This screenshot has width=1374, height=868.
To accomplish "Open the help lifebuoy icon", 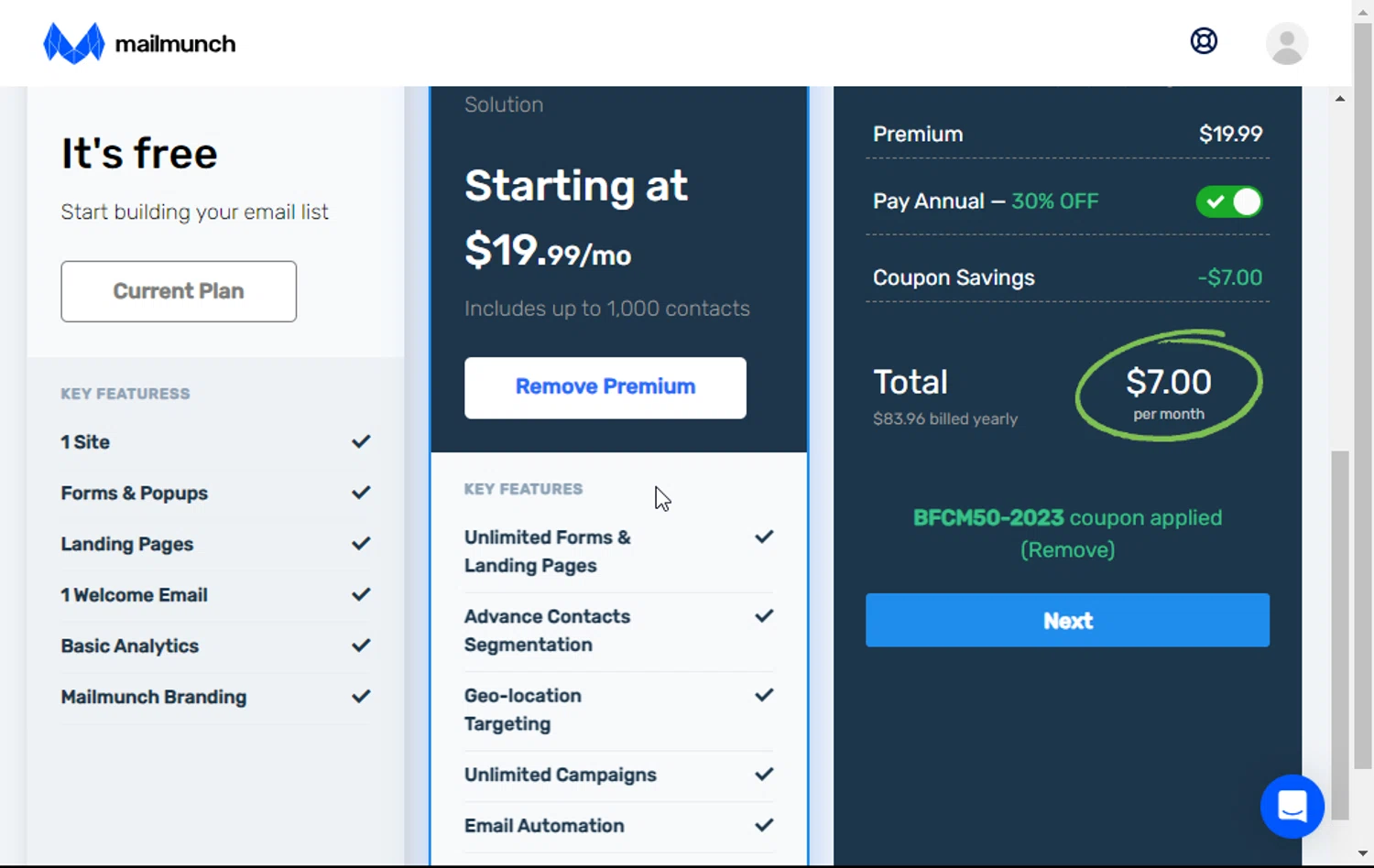I will tap(1204, 41).
